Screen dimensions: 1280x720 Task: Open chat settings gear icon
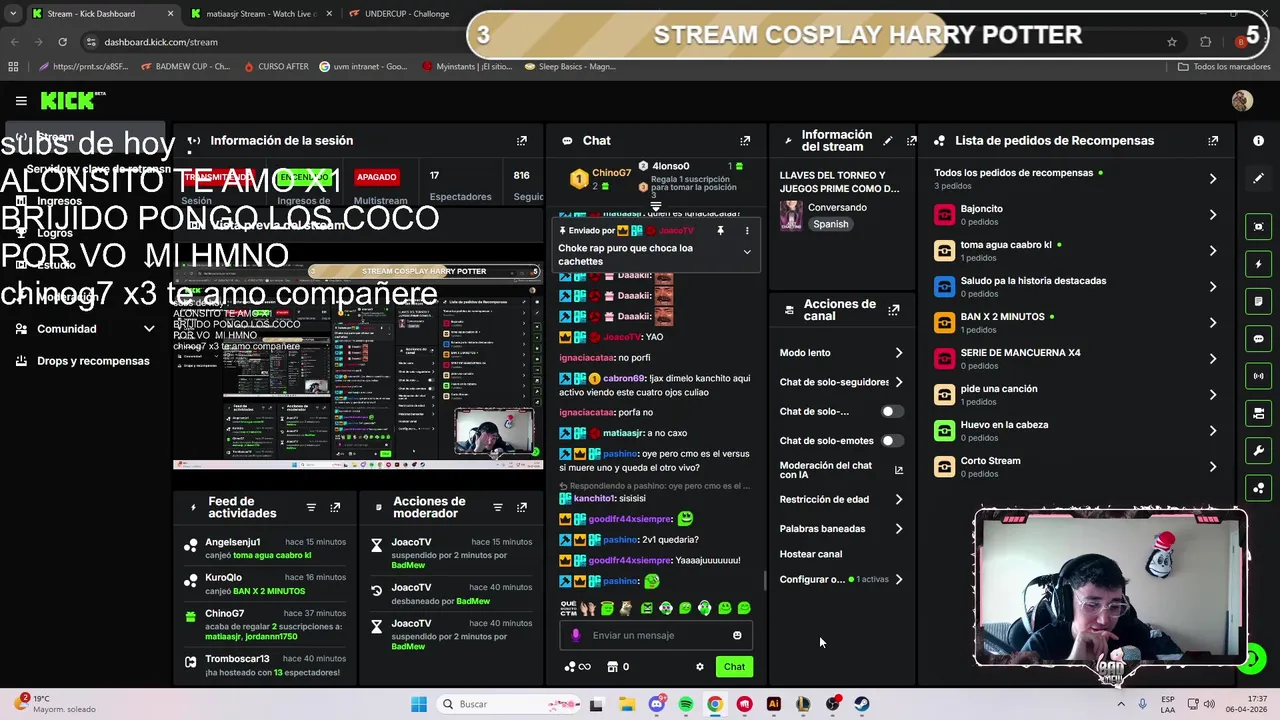click(700, 667)
